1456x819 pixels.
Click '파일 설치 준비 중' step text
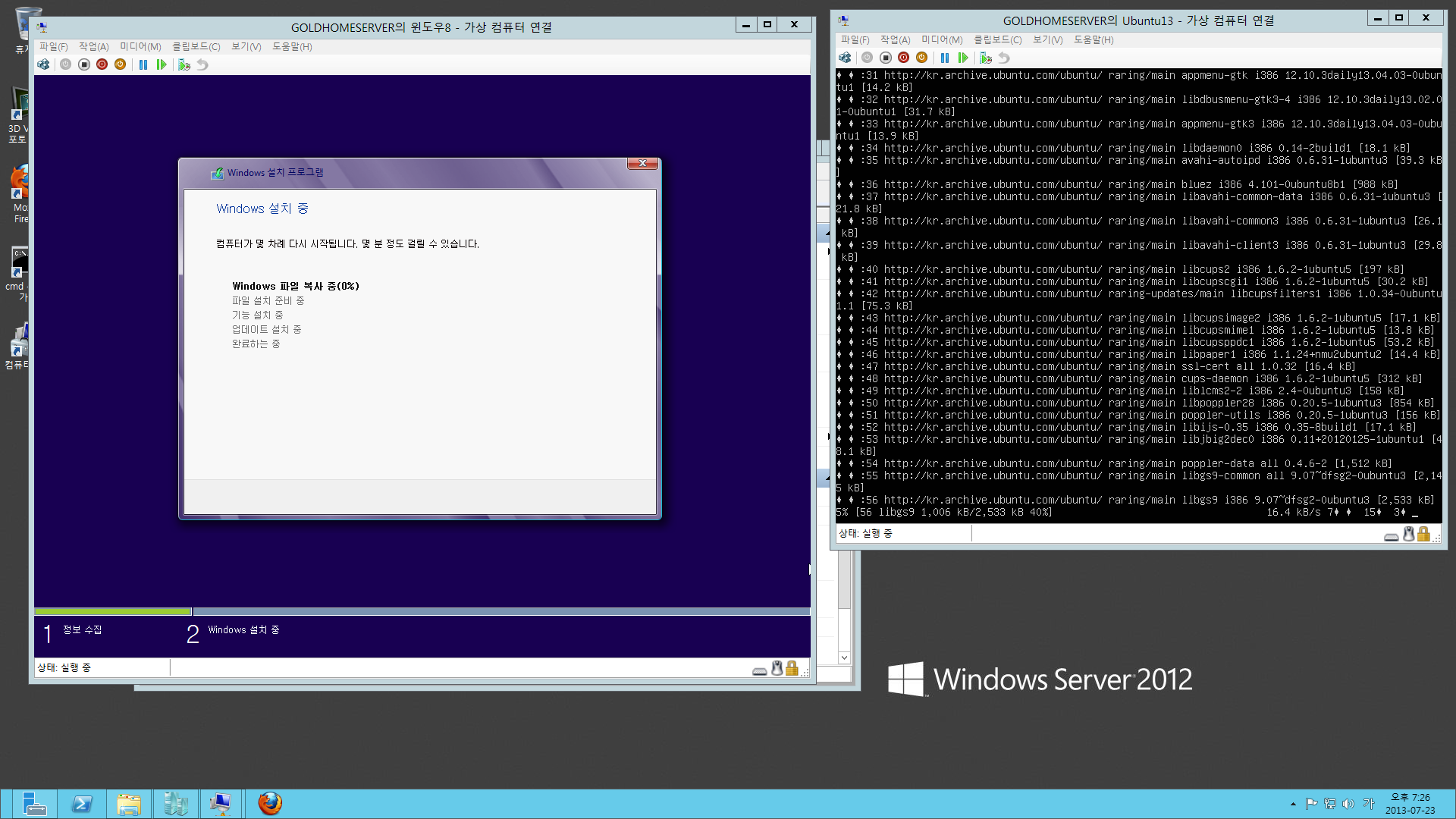[268, 301]
